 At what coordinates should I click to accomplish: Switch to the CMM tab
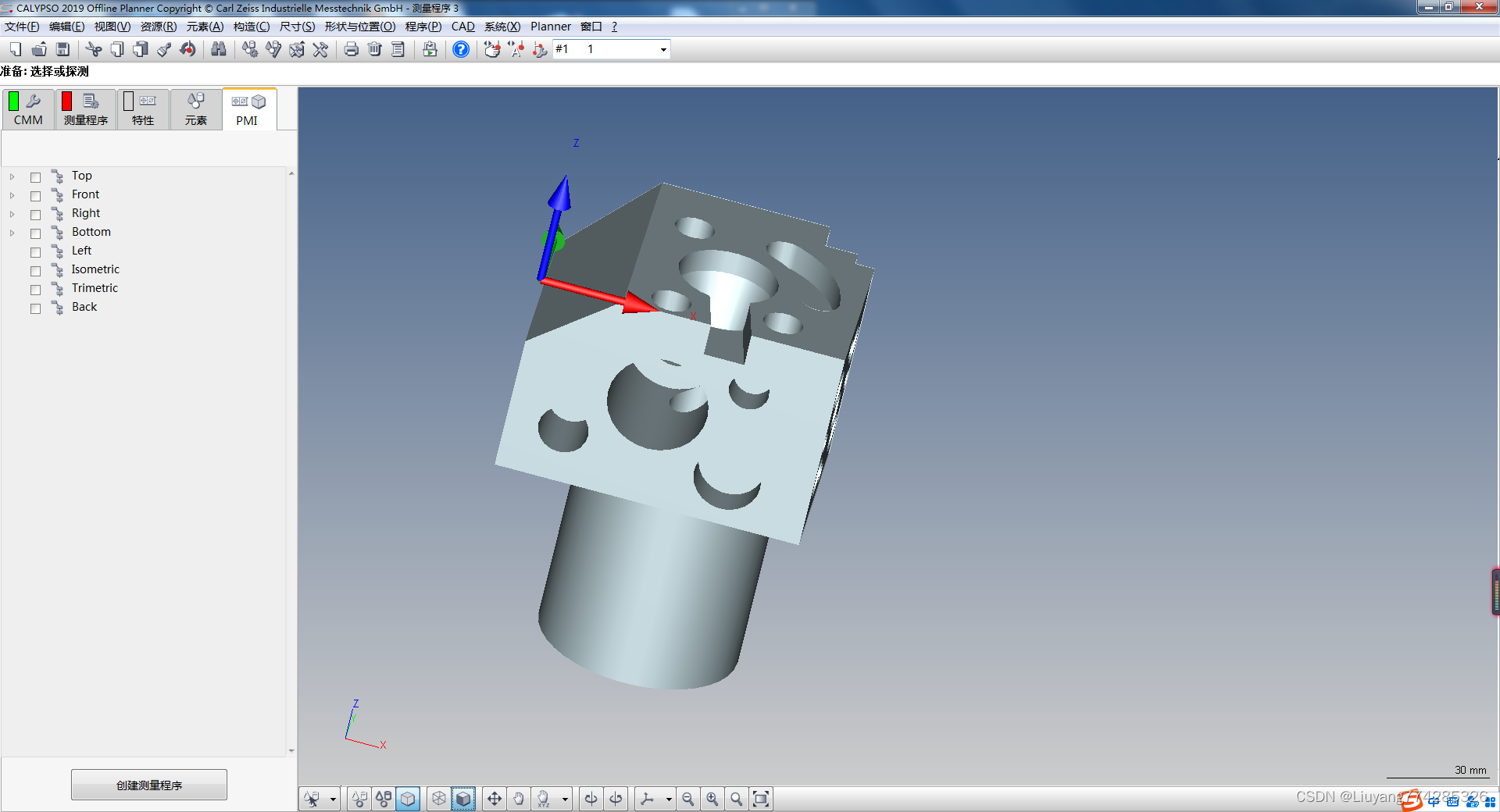click(x=28, y=109)
